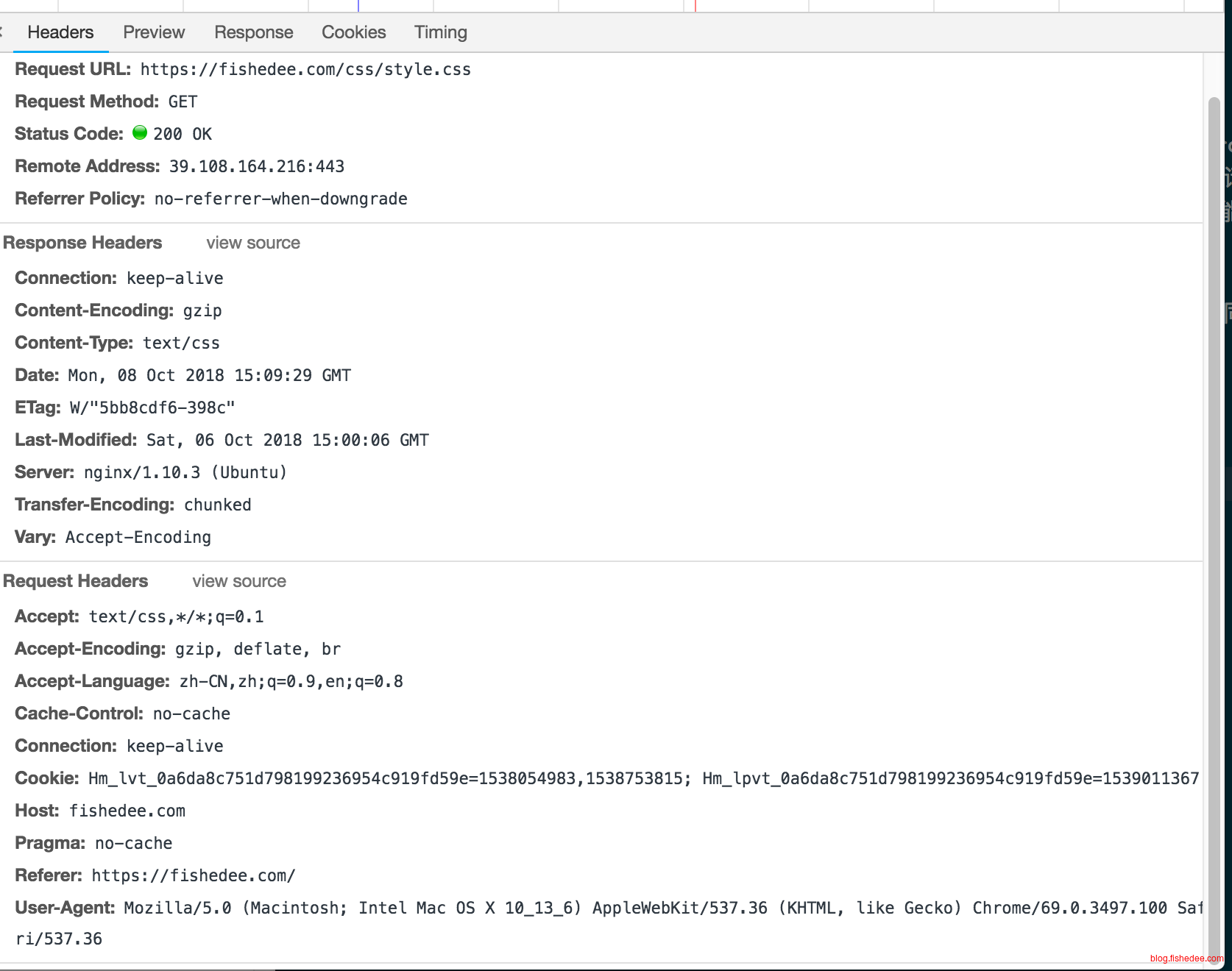Show the Timing tab

tap(440, 32)
